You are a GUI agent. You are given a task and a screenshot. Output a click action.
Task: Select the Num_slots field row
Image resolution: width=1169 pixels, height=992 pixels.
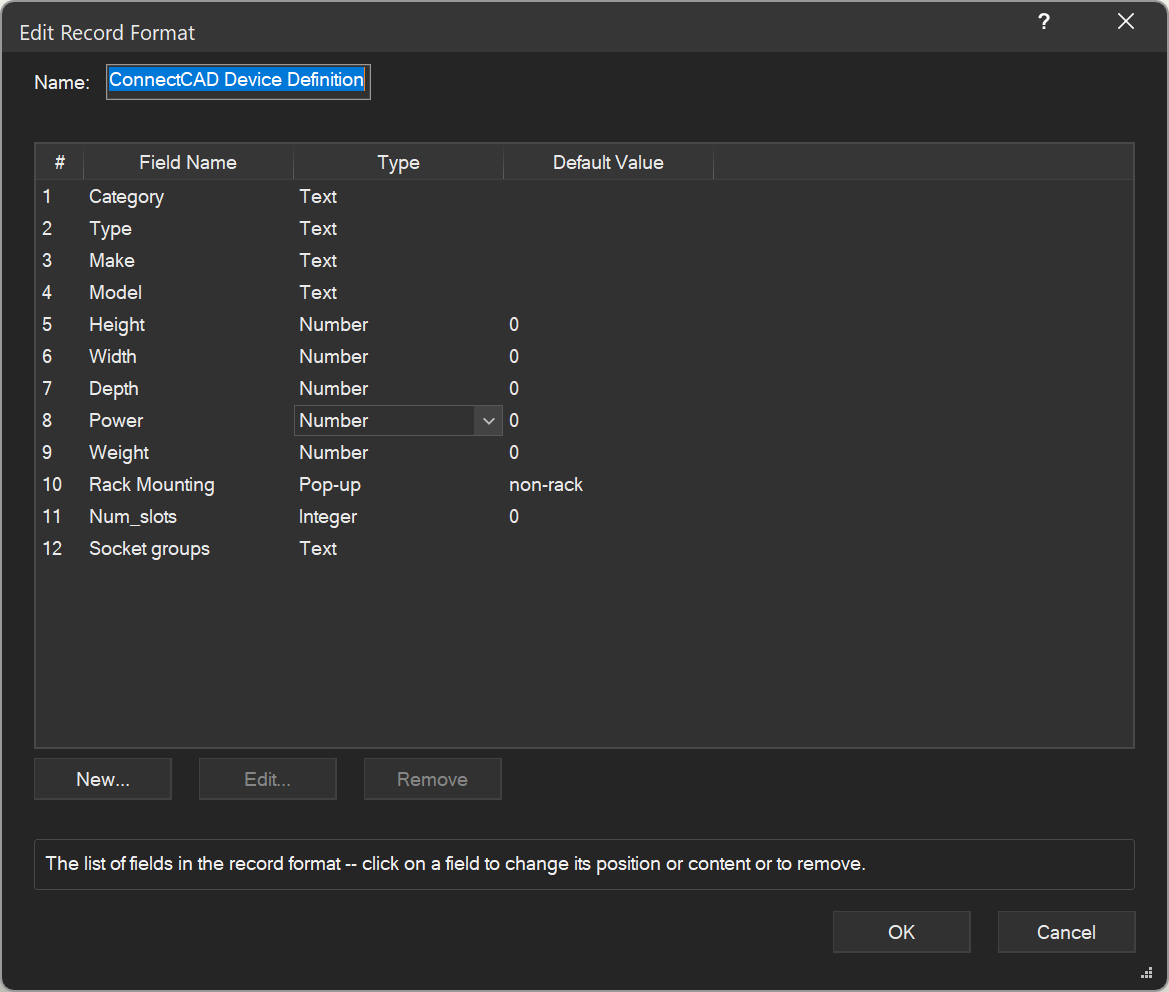133,517
